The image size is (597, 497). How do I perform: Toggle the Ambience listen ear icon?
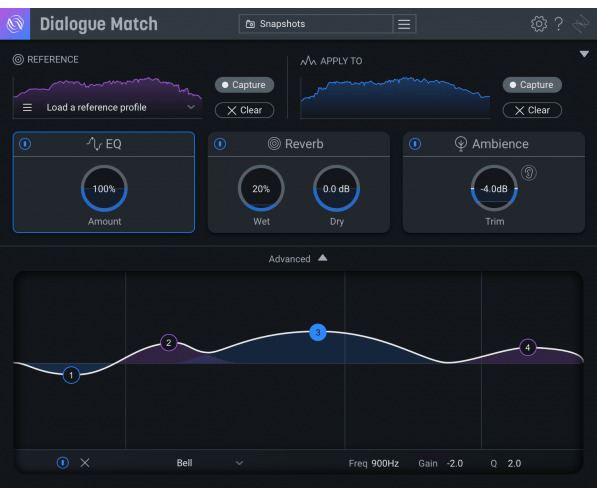click(x=529, y=173)
